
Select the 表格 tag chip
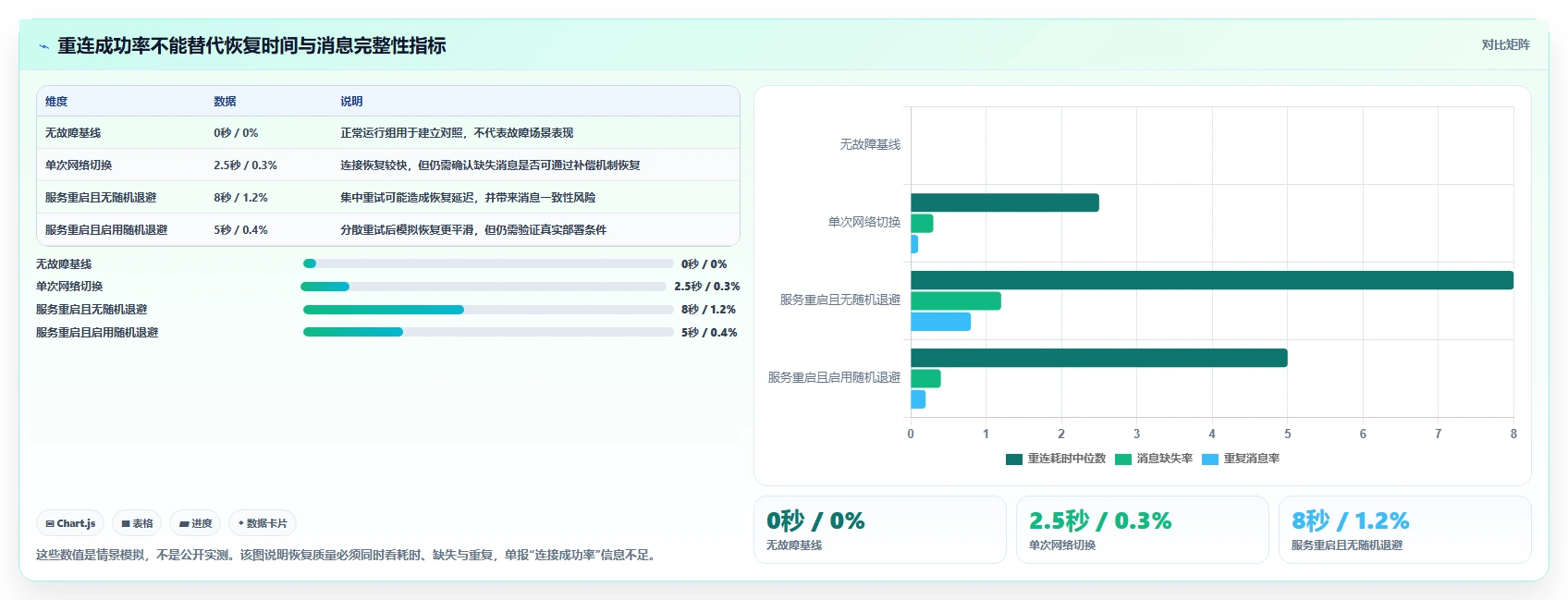point(137,523)
